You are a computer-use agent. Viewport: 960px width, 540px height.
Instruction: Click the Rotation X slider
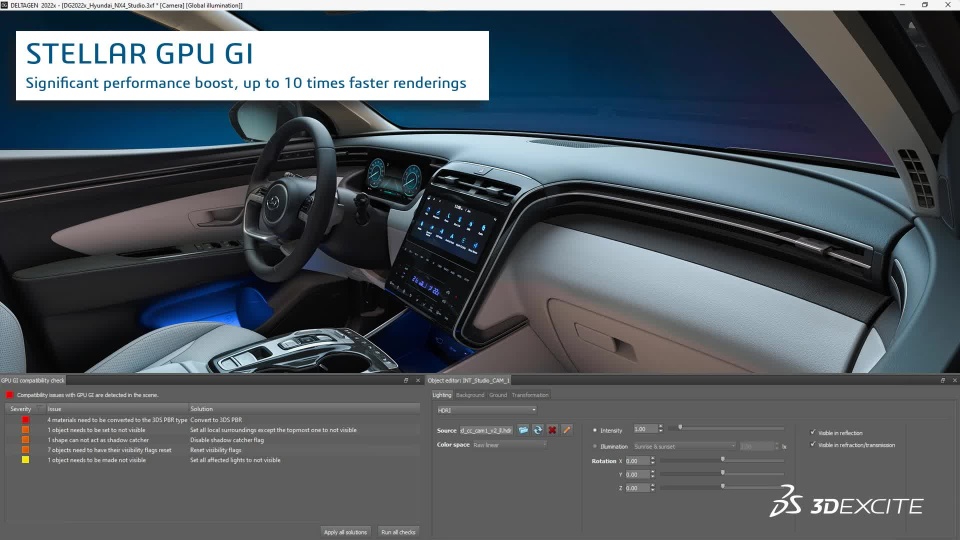click(x=722, y=459)
